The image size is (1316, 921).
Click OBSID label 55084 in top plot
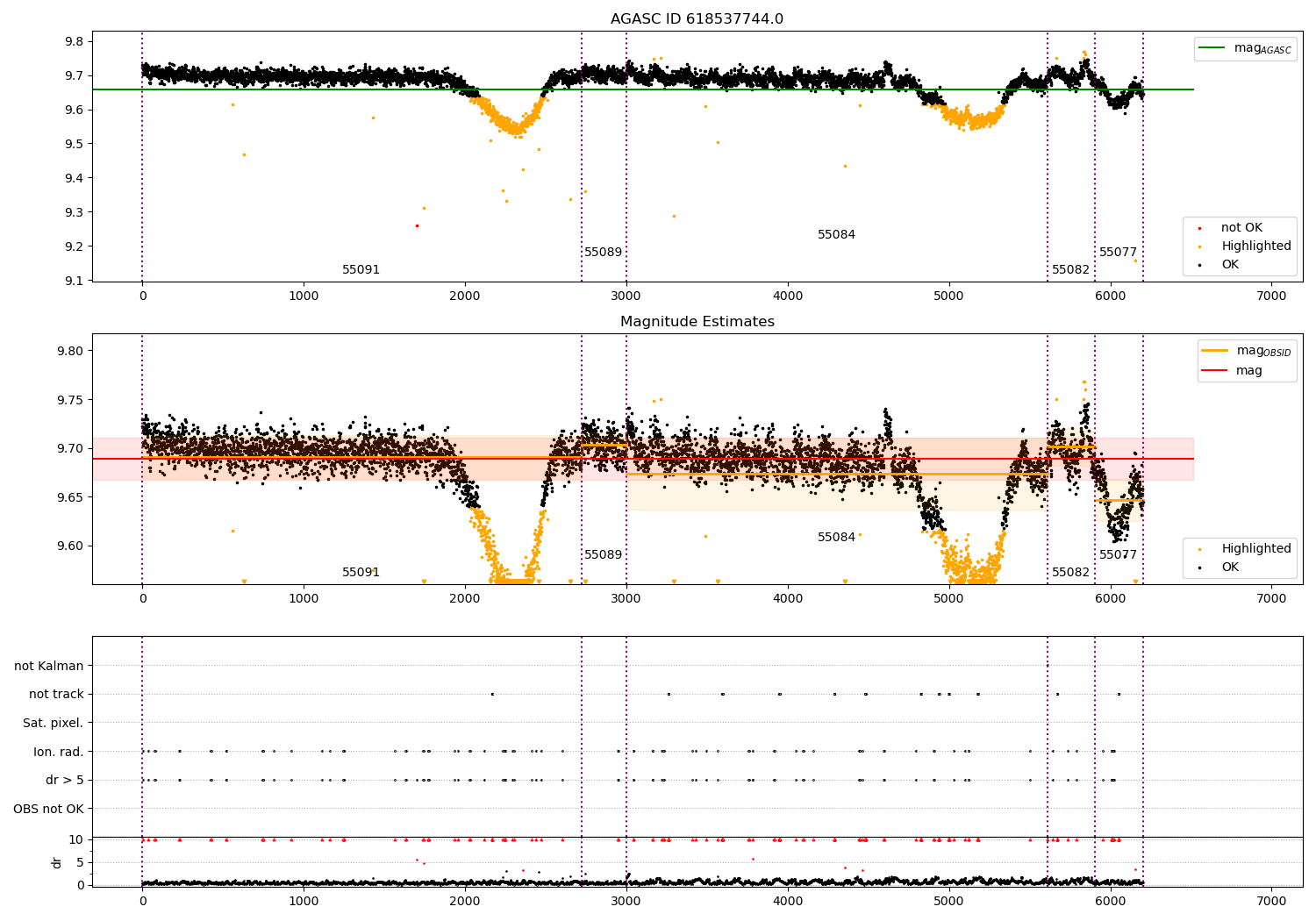pyautogui.click(x=836, y=235)
